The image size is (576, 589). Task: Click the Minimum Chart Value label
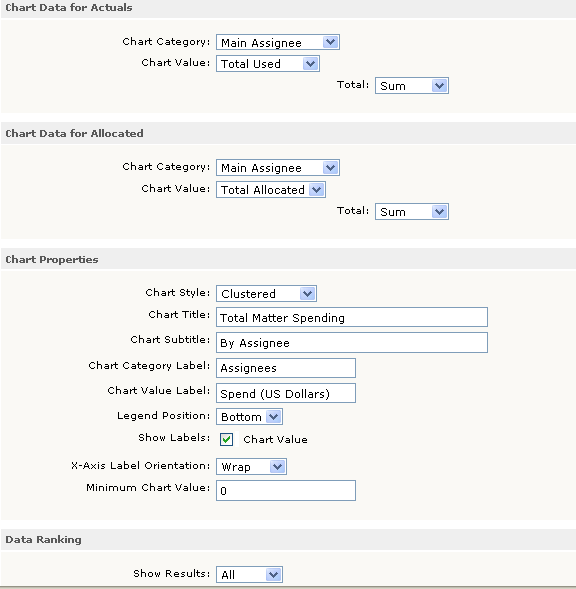[148, 488]
